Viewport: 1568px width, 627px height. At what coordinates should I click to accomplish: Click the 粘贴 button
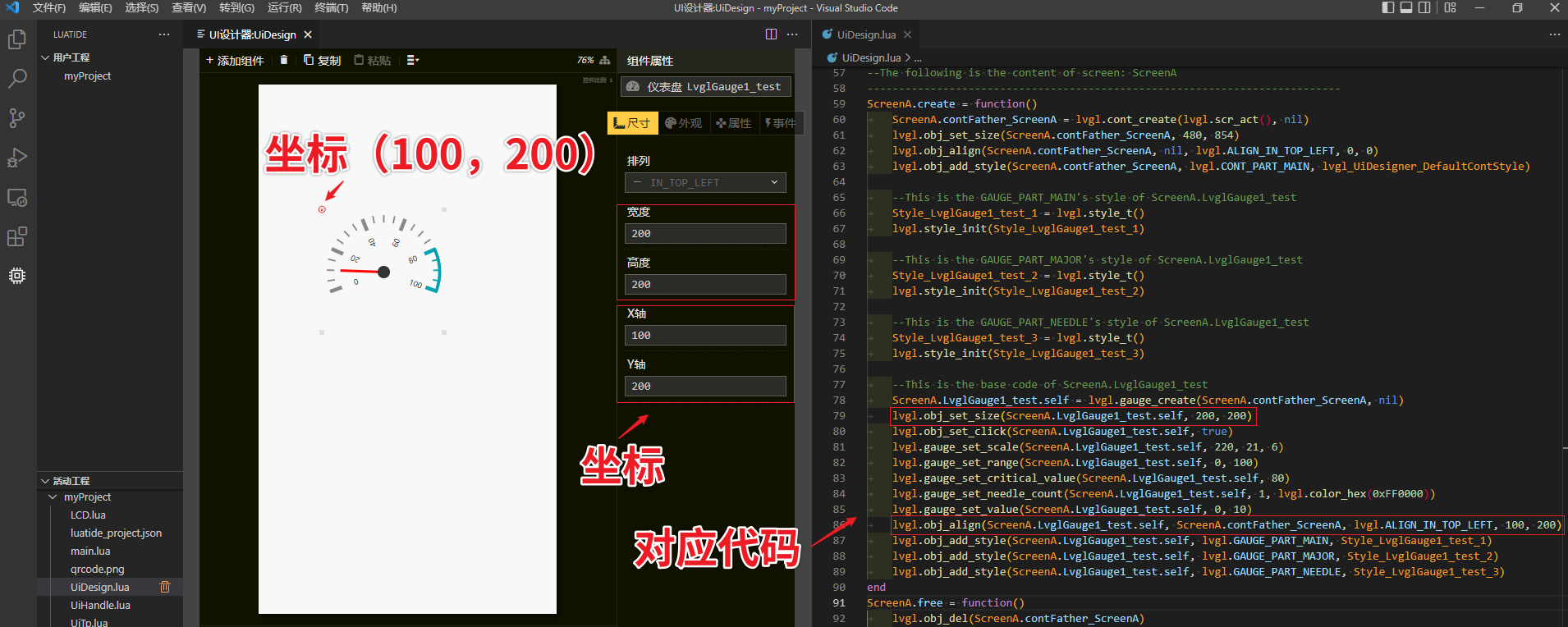pos(372,60)
